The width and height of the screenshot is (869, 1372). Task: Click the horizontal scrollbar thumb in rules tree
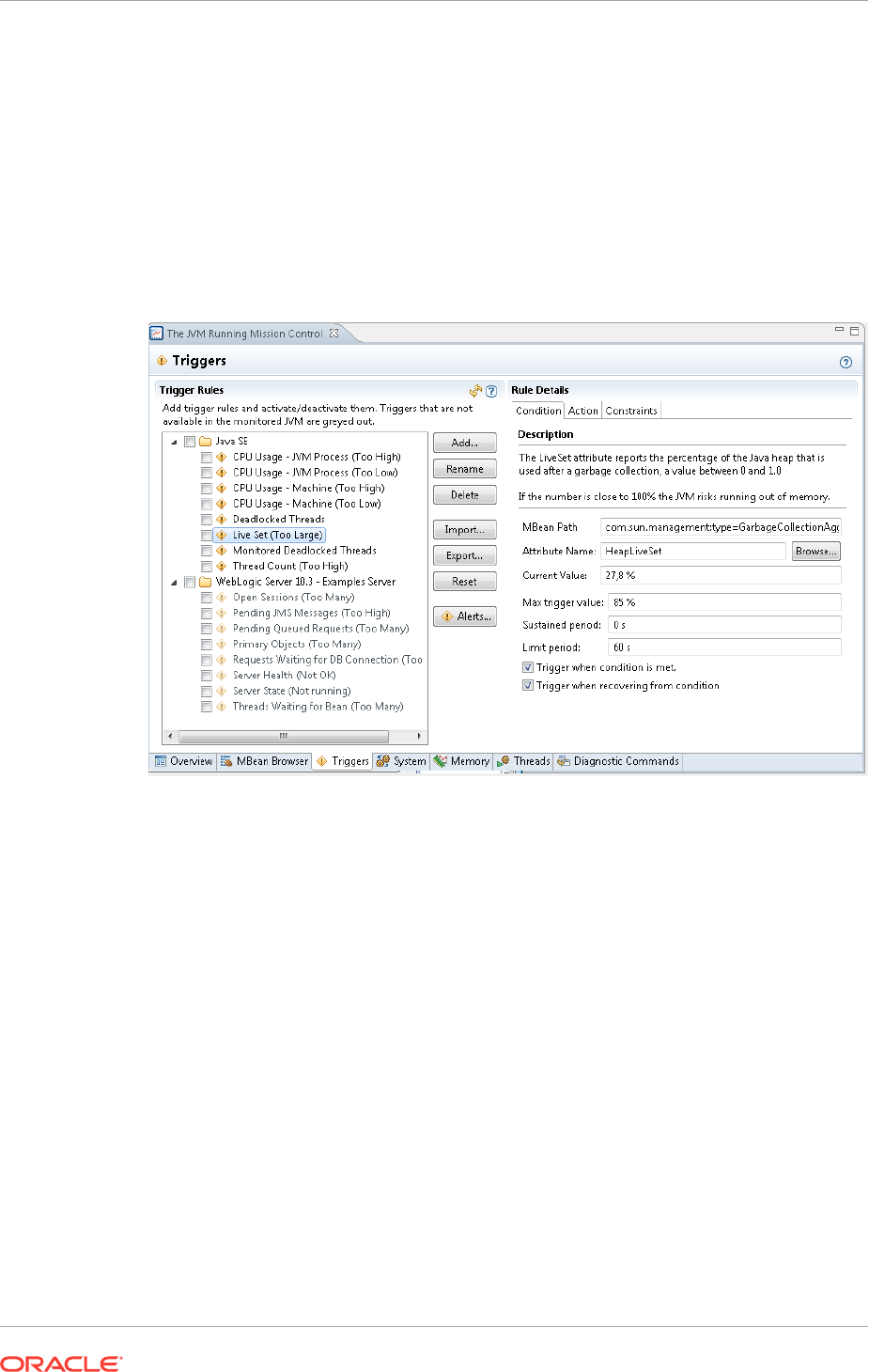tap(283, 736)
